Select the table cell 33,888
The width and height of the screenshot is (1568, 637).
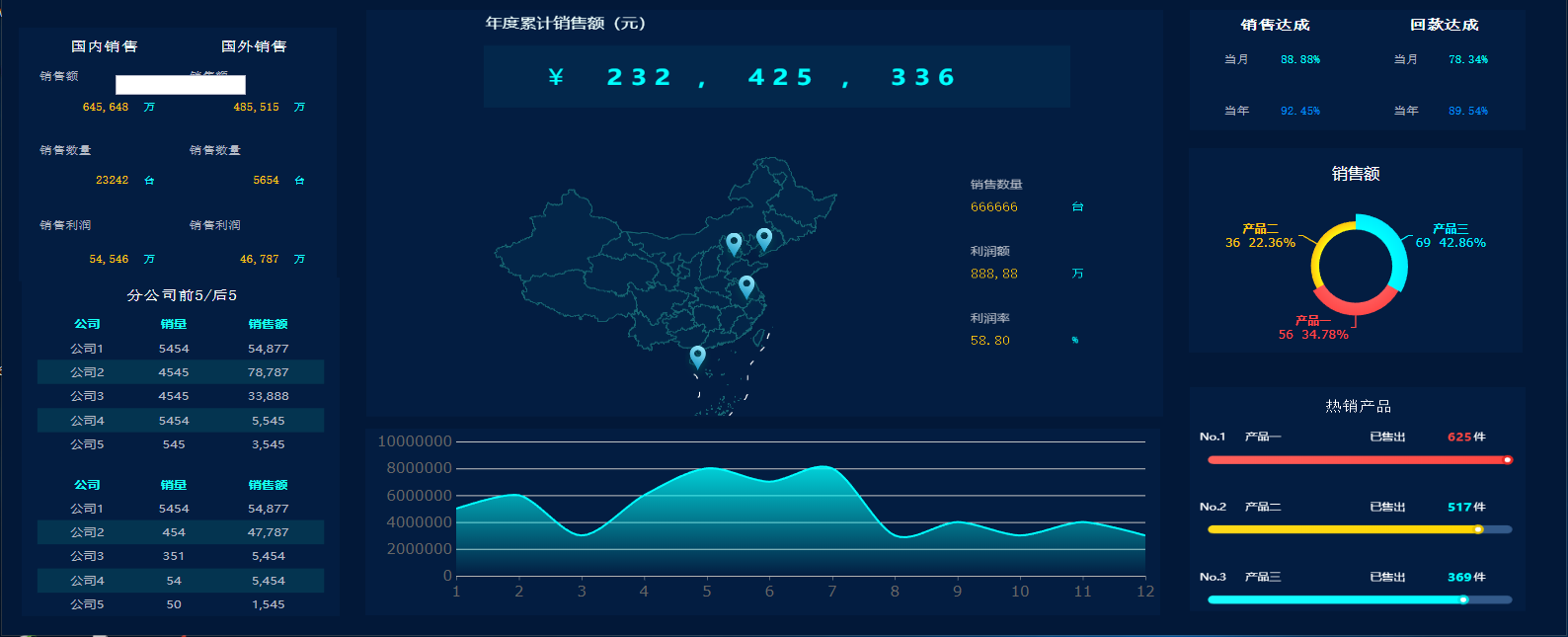[x=269, y=396]
